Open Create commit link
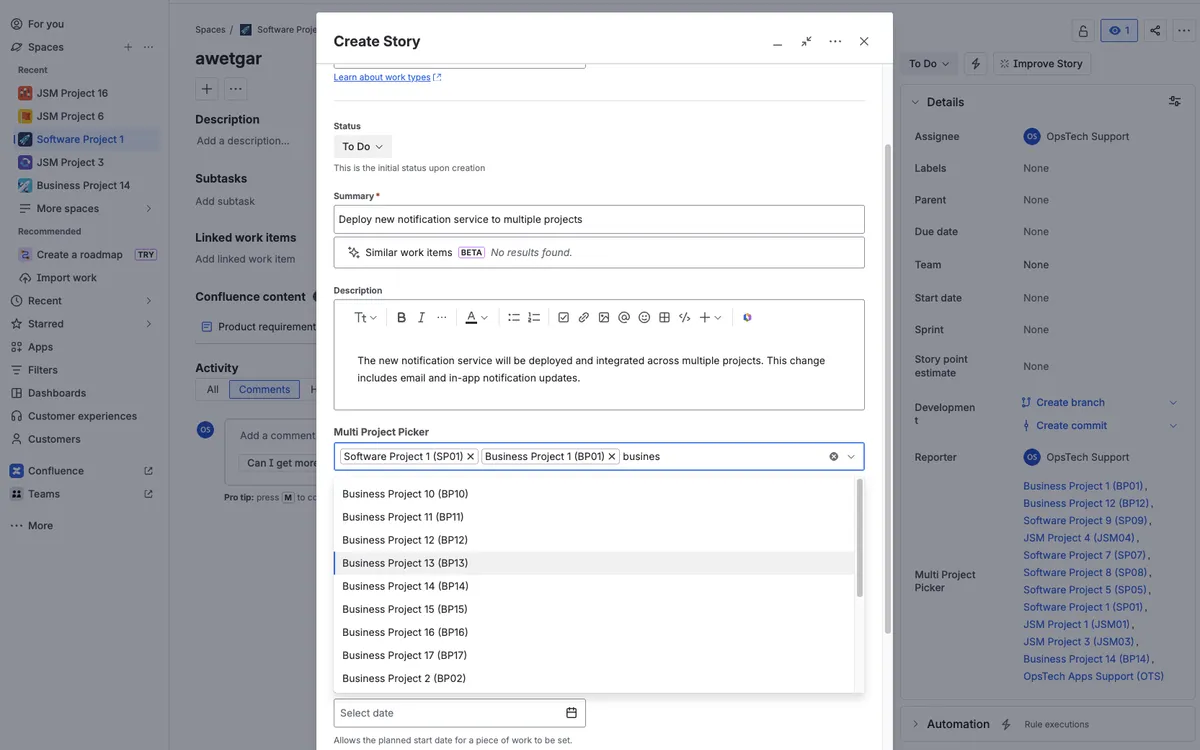1200x750 pixels. [x=1071, y=425]
